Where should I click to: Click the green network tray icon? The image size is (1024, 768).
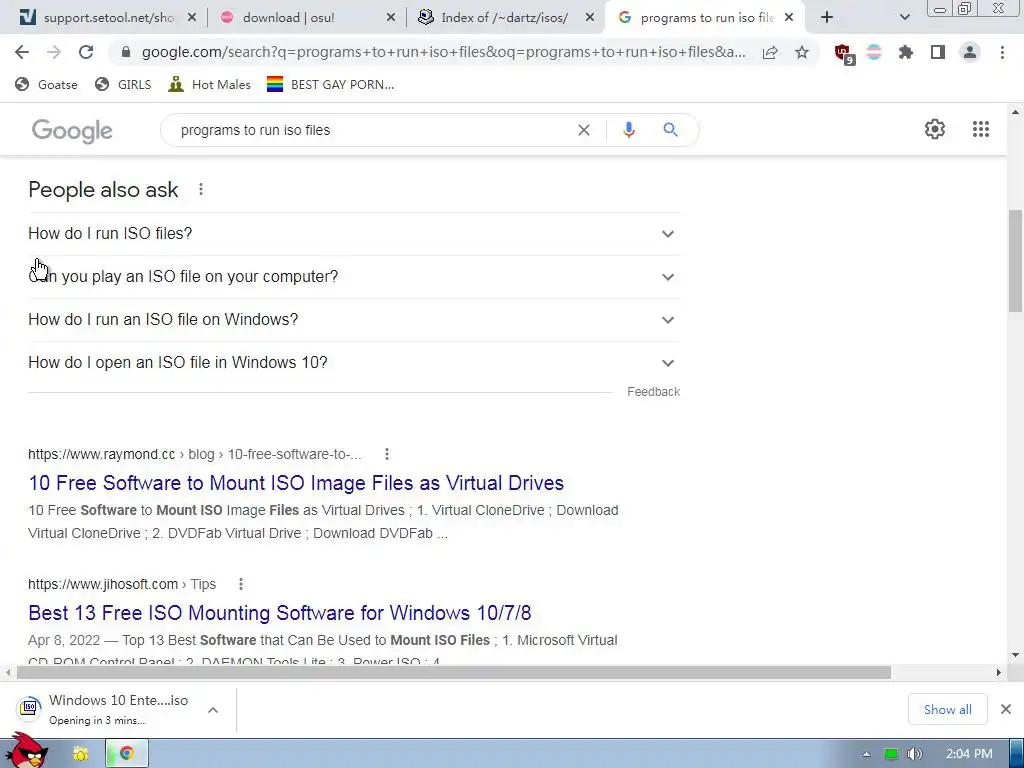(890, 754)
